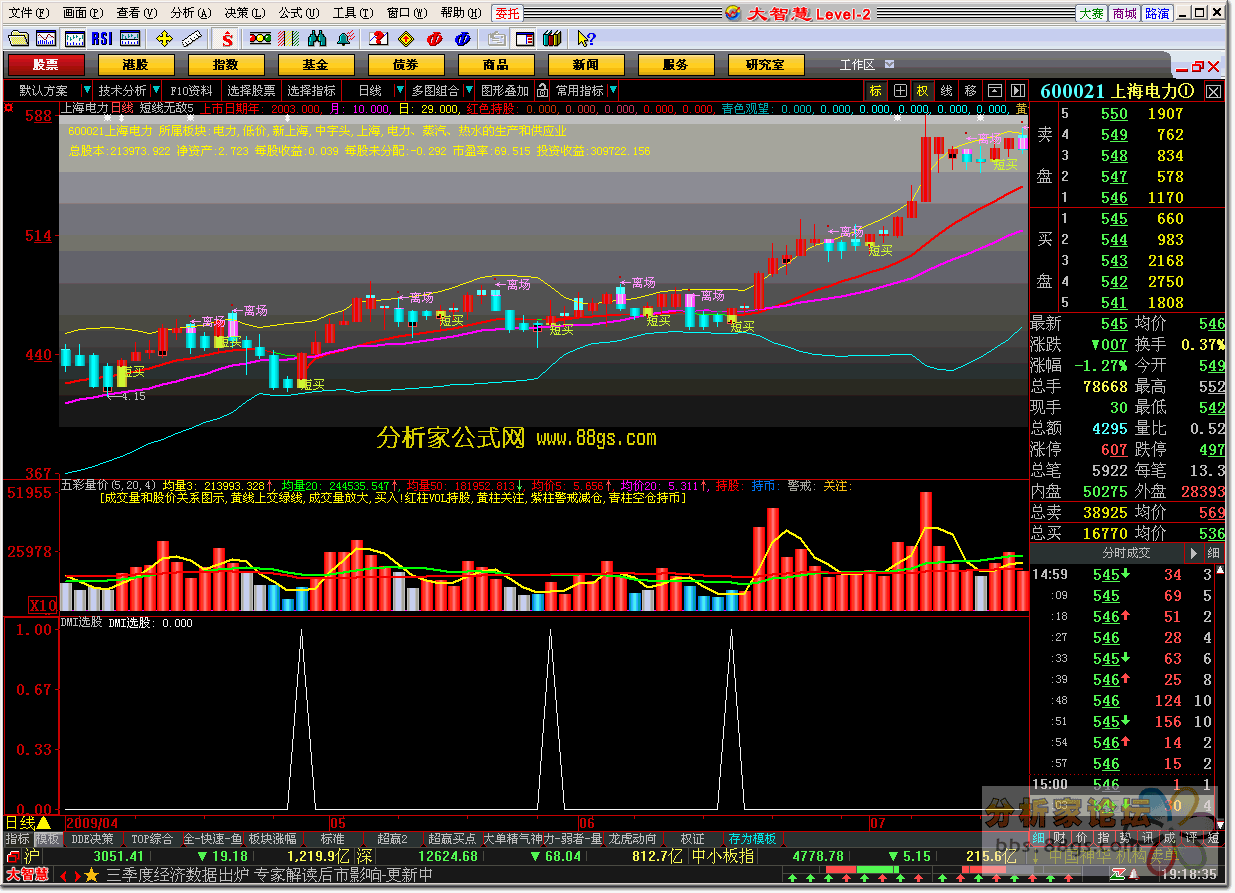
Task: Select the ruler measuring tool icon
Action: (192, 39)
